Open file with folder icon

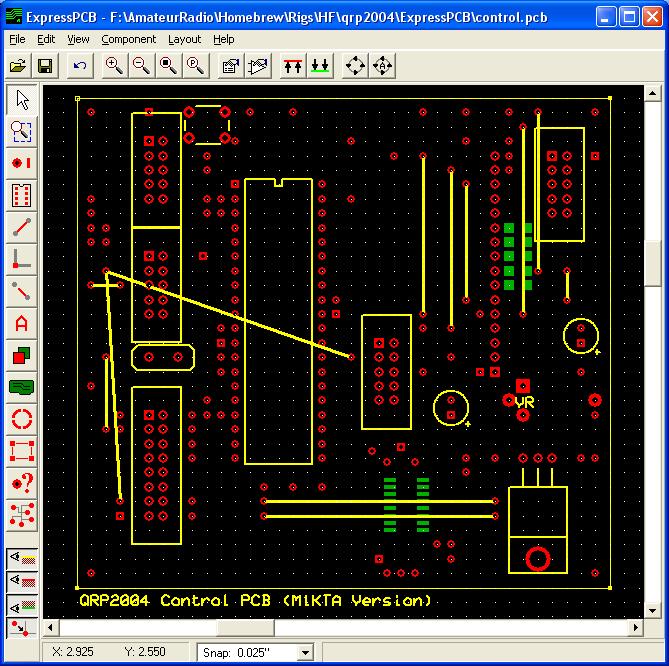[18, 66]
